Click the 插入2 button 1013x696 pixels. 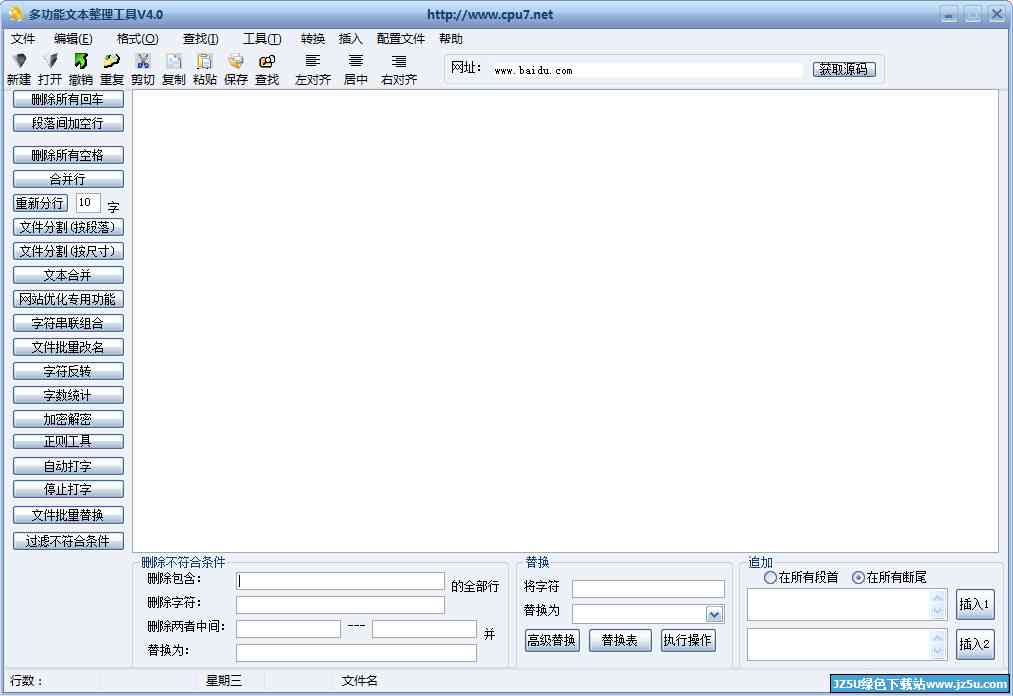pyautogui.click(x=975, y=644)
